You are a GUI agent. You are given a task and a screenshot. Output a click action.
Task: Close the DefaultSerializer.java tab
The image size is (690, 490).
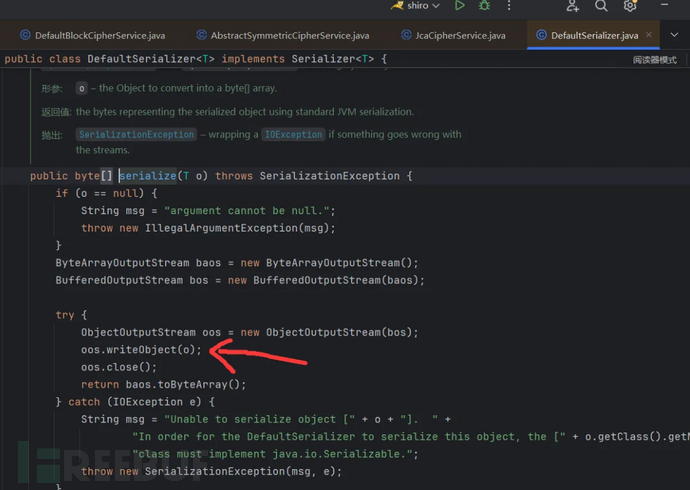[x=649, y=35]
